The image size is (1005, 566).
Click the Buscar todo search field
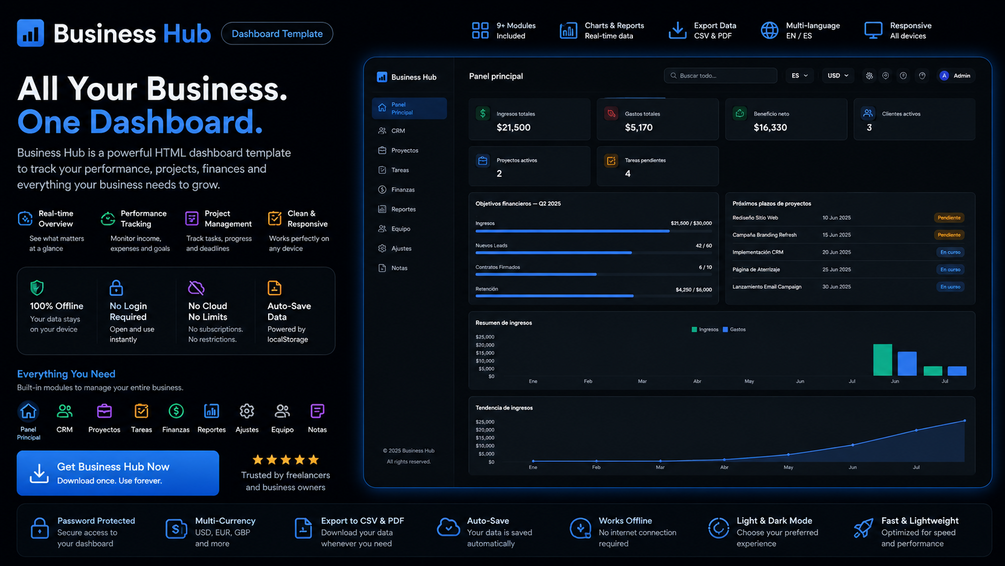720,76
